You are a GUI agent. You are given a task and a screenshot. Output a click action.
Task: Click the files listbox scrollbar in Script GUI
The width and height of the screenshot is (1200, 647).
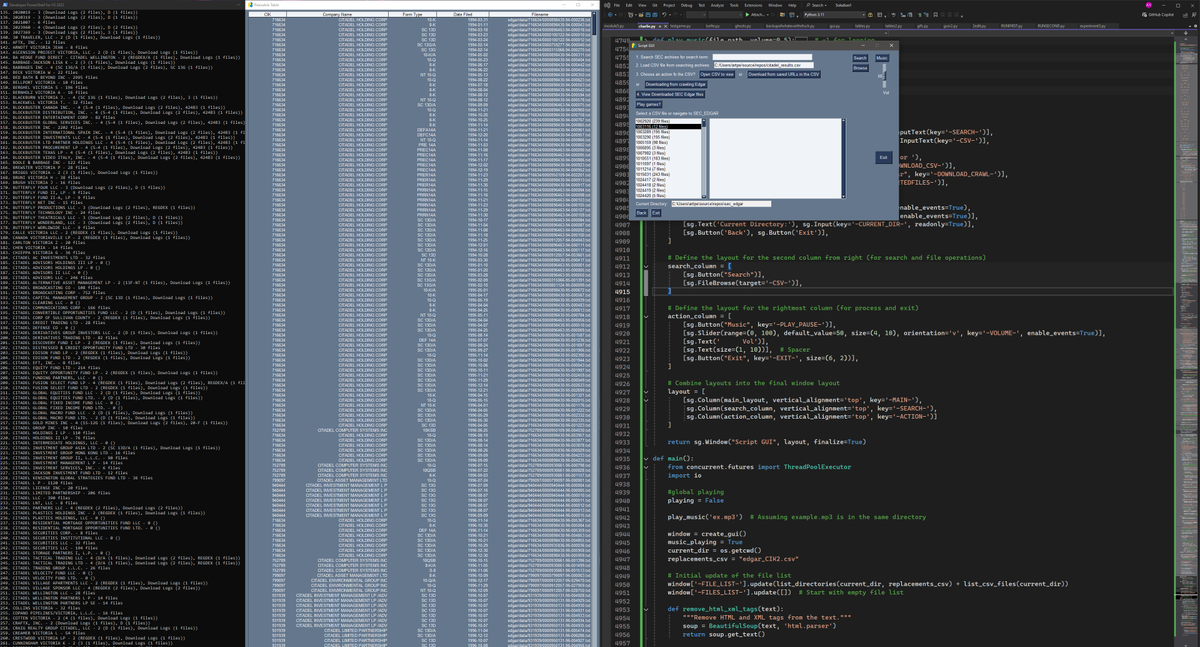[x=844, y=159]
